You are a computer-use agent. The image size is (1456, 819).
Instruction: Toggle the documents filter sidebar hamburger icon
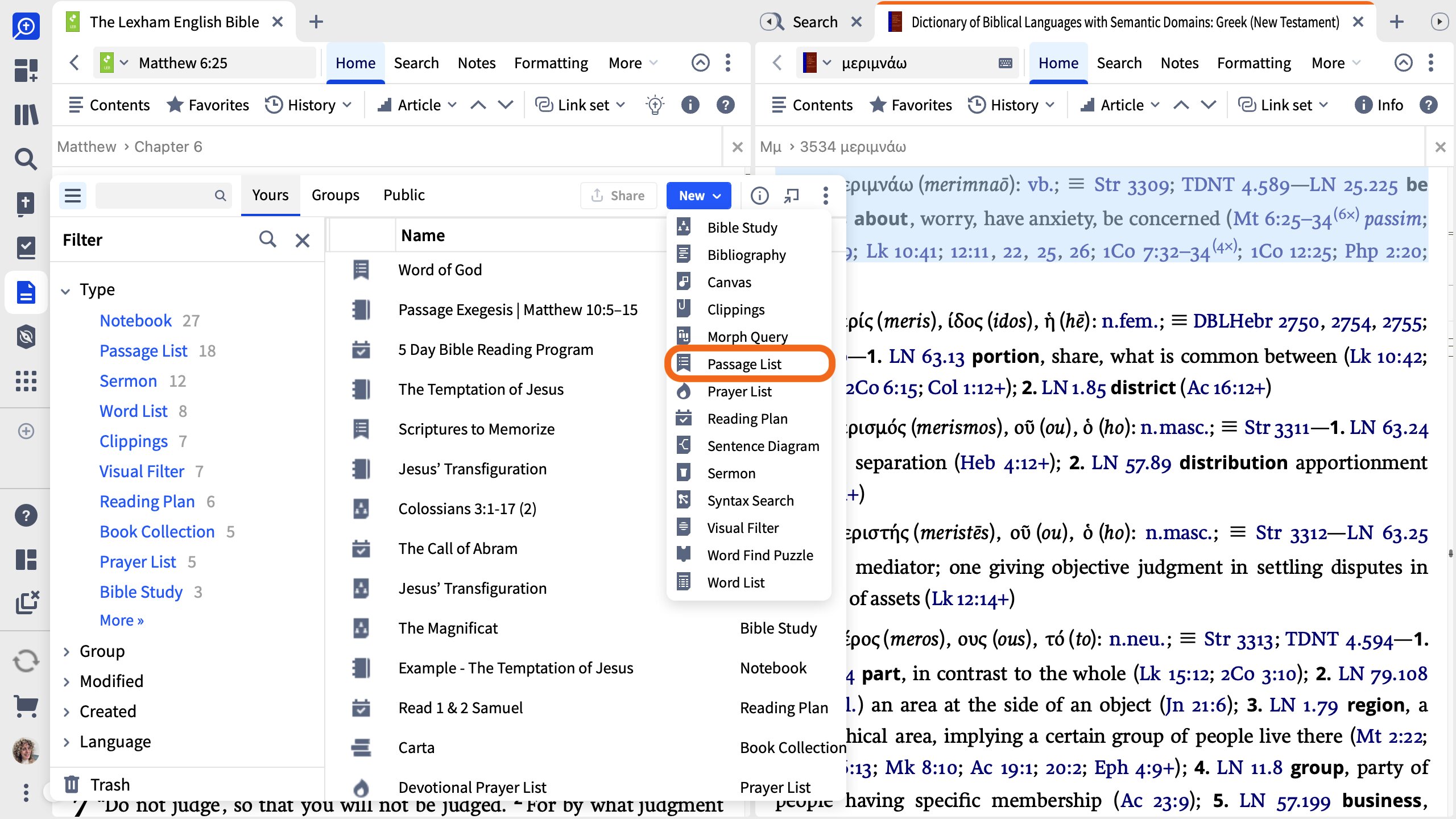[x=73, y=196]
